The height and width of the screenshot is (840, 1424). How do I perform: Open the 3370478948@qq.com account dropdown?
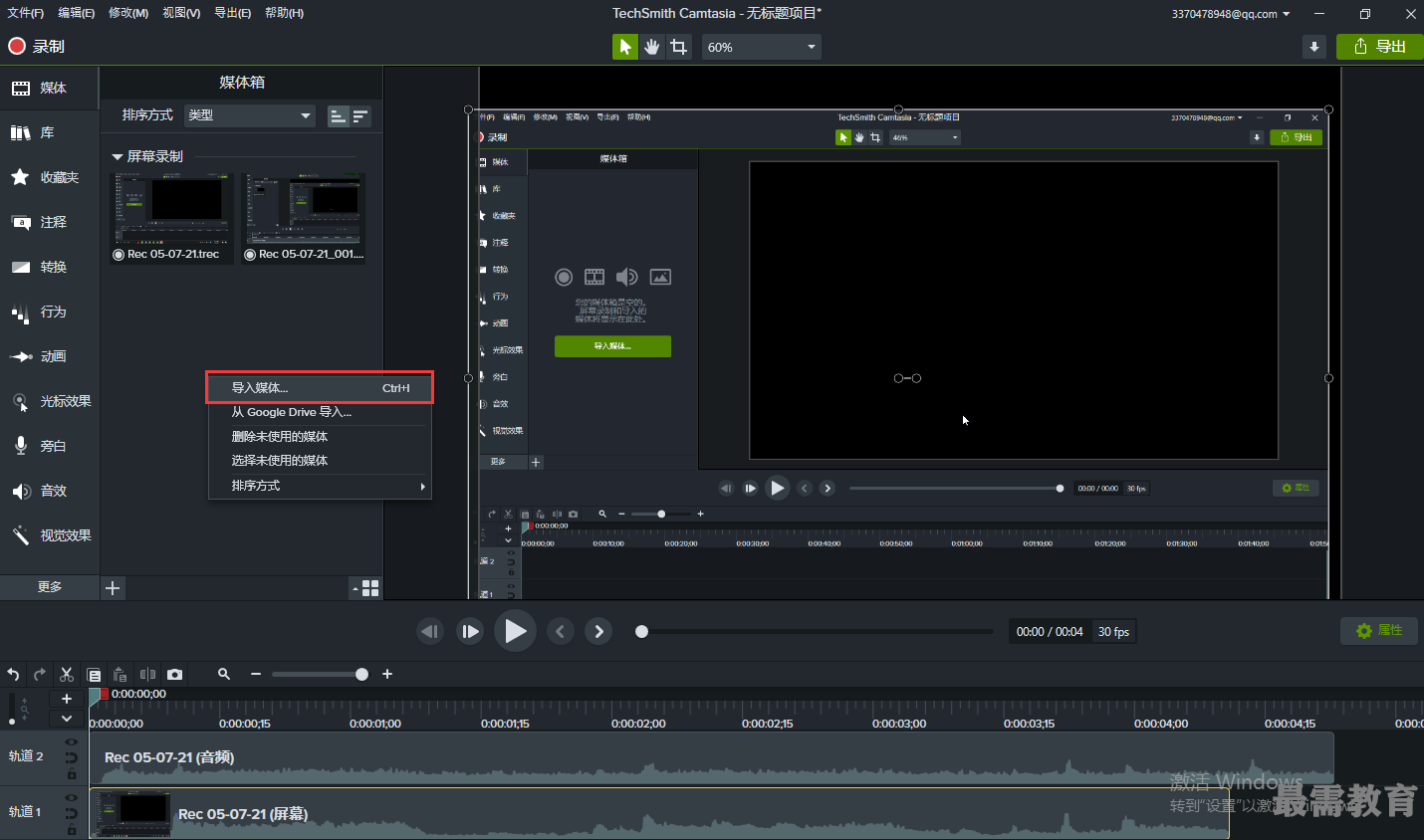coord(1231,14)
